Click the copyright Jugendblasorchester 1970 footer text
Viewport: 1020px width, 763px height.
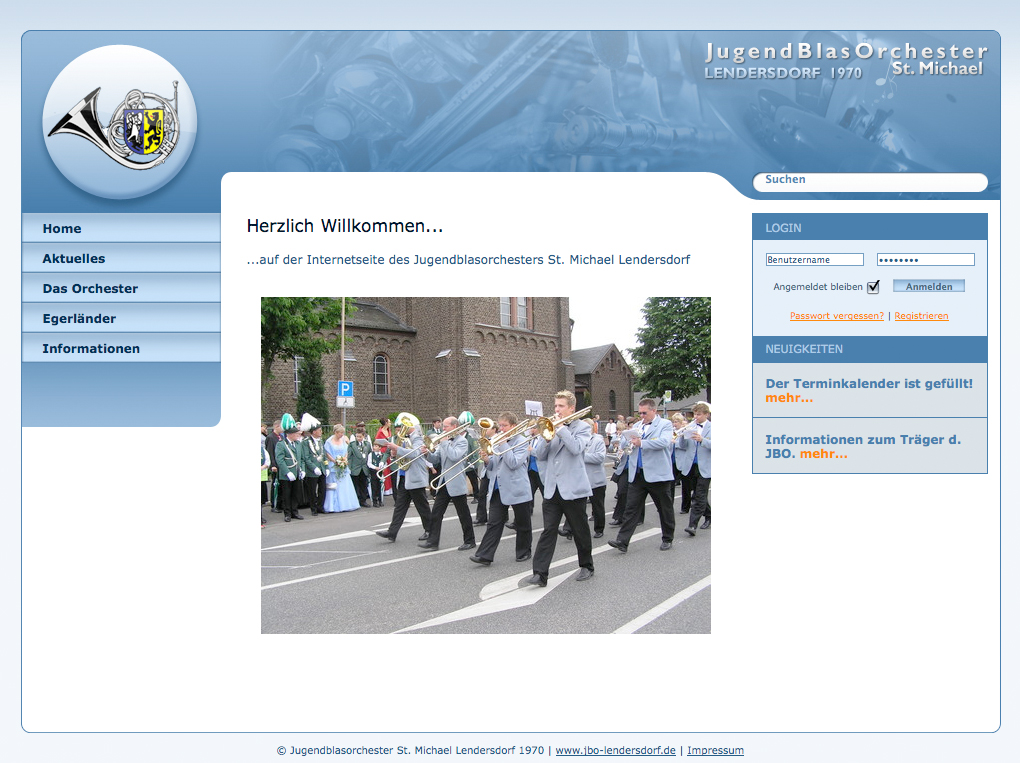tap(410, 750)
